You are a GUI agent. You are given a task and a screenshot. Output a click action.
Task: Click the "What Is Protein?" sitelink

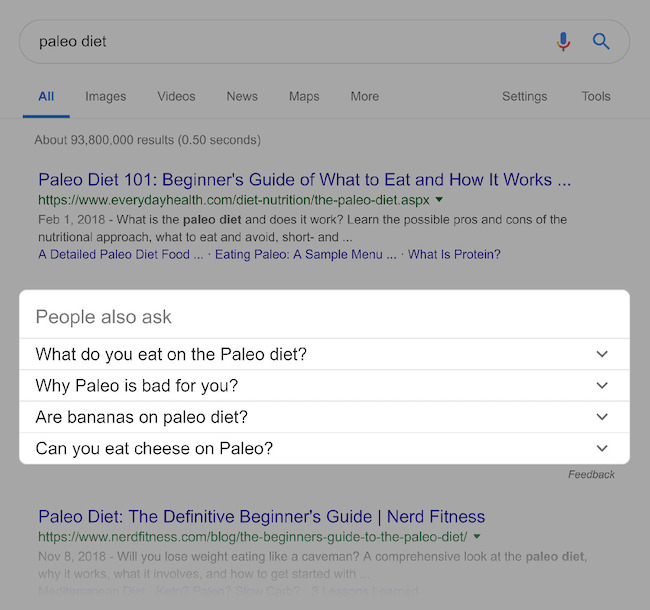[x=454, y=255]
